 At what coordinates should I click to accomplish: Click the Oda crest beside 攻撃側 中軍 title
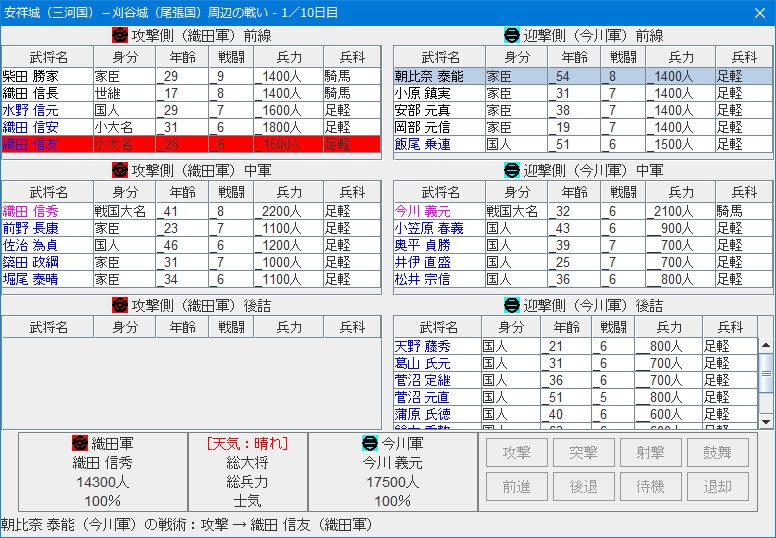[x=119, y=171]
